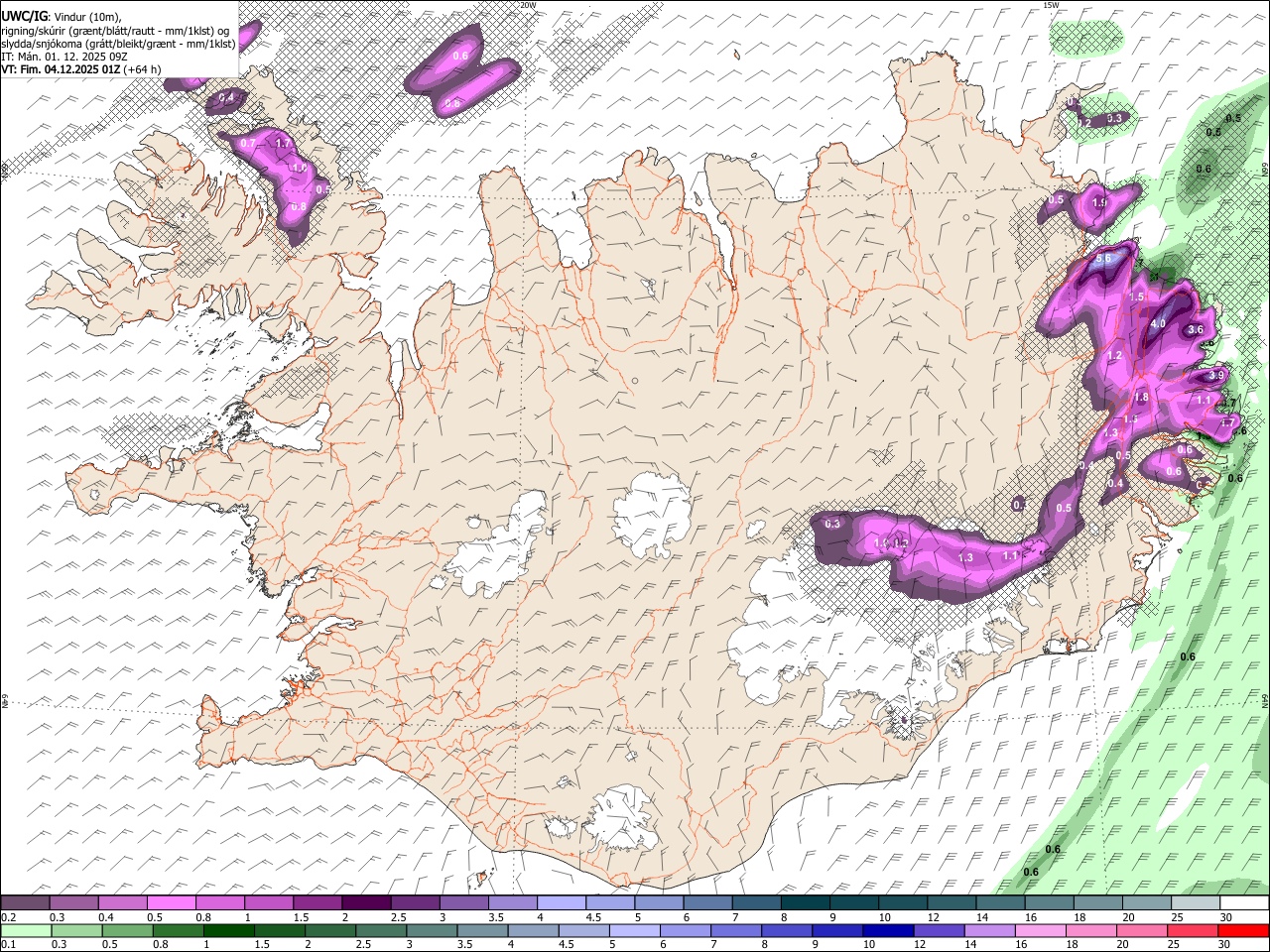The height and width of the screenshot is (952, 1270).
Task: Click the '0.2' label on the snow scale
Action: click(8, 917)
